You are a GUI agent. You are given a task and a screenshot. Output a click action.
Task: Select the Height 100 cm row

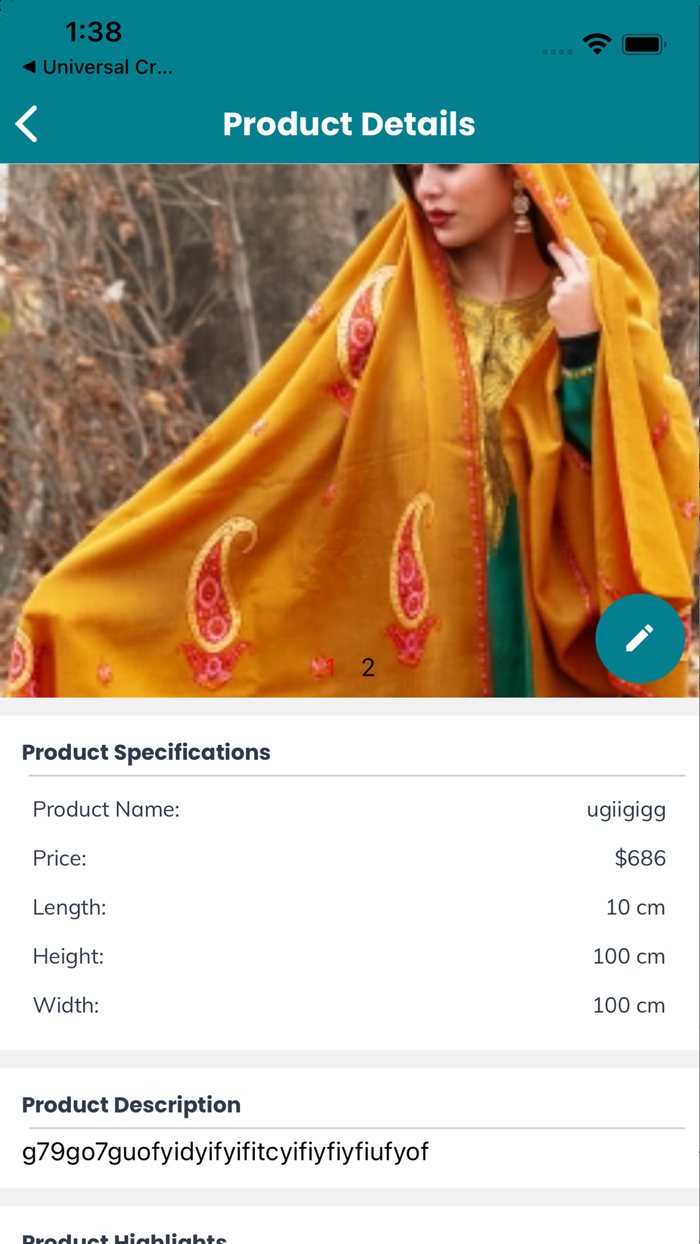[350, 956]
